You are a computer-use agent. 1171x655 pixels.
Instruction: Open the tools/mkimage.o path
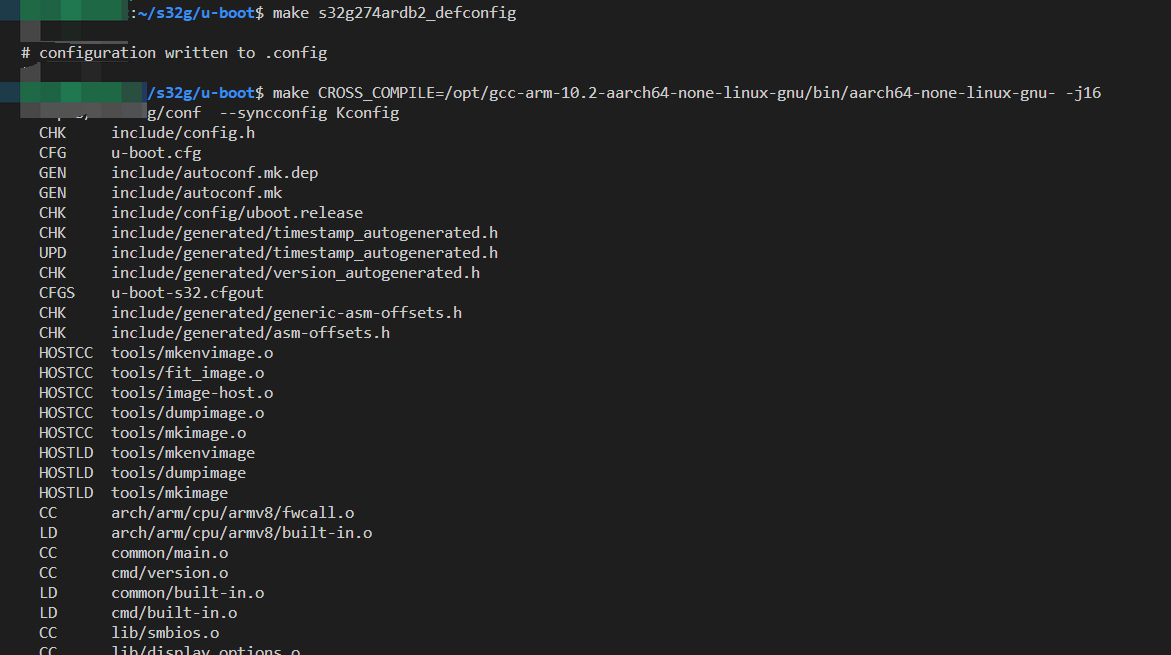coord(179,433)
